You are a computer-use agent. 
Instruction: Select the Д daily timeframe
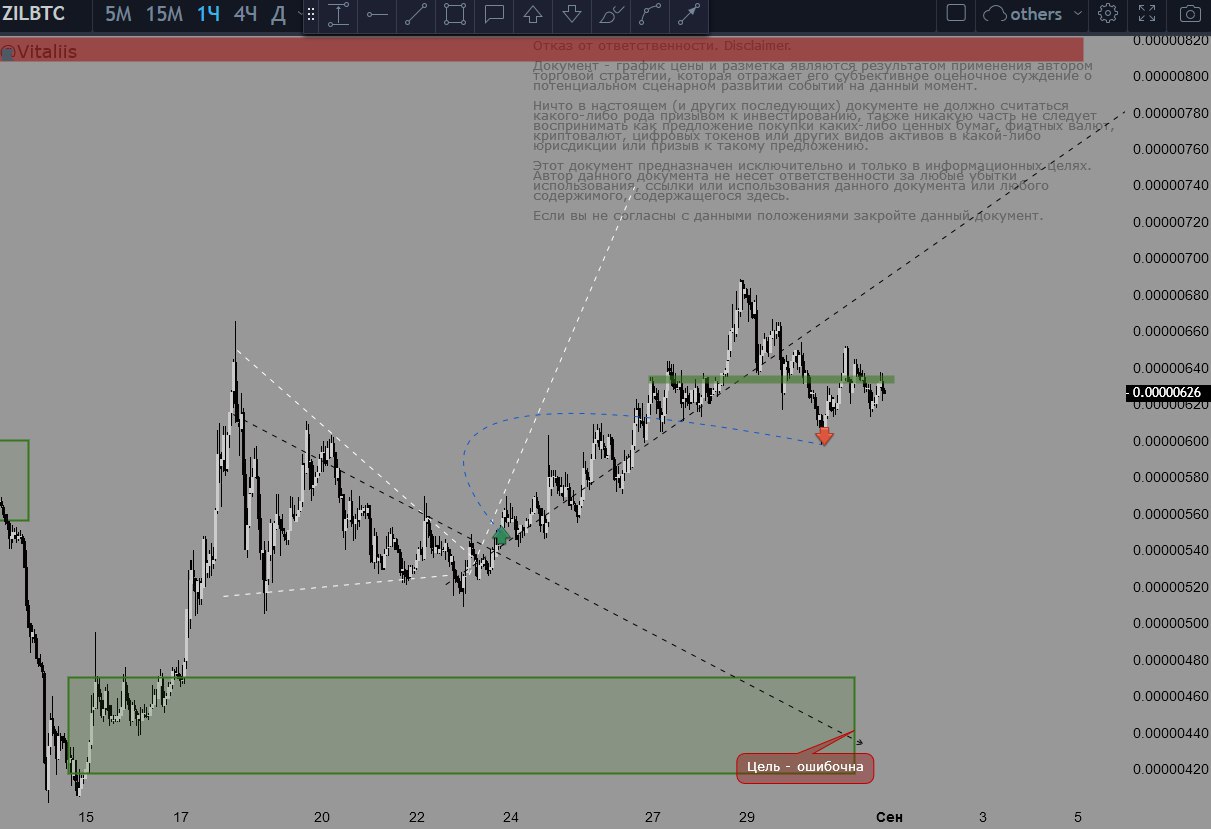tap(278, 14)
